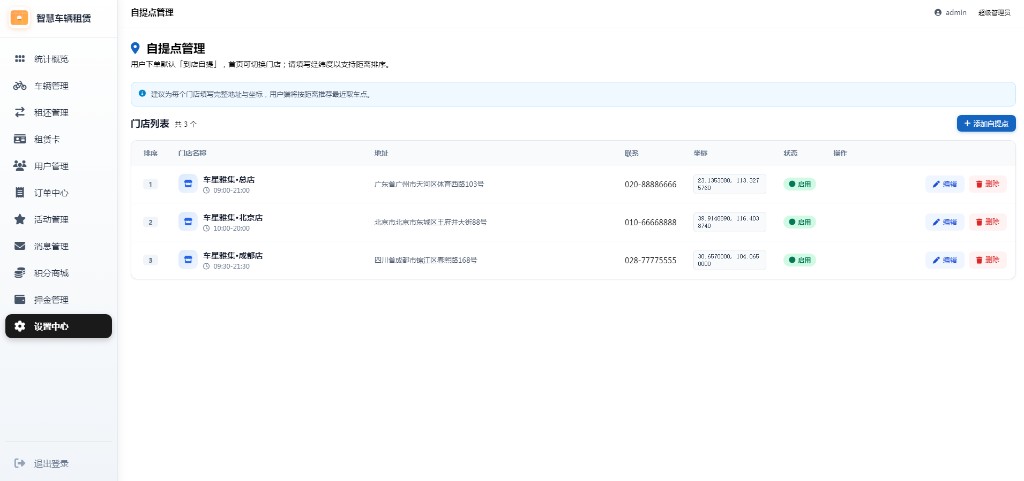The width and height of the screenshot is (1024, 481).
Task: Delete the 车星雅集·成都店 row
Action: click(987, 260)
